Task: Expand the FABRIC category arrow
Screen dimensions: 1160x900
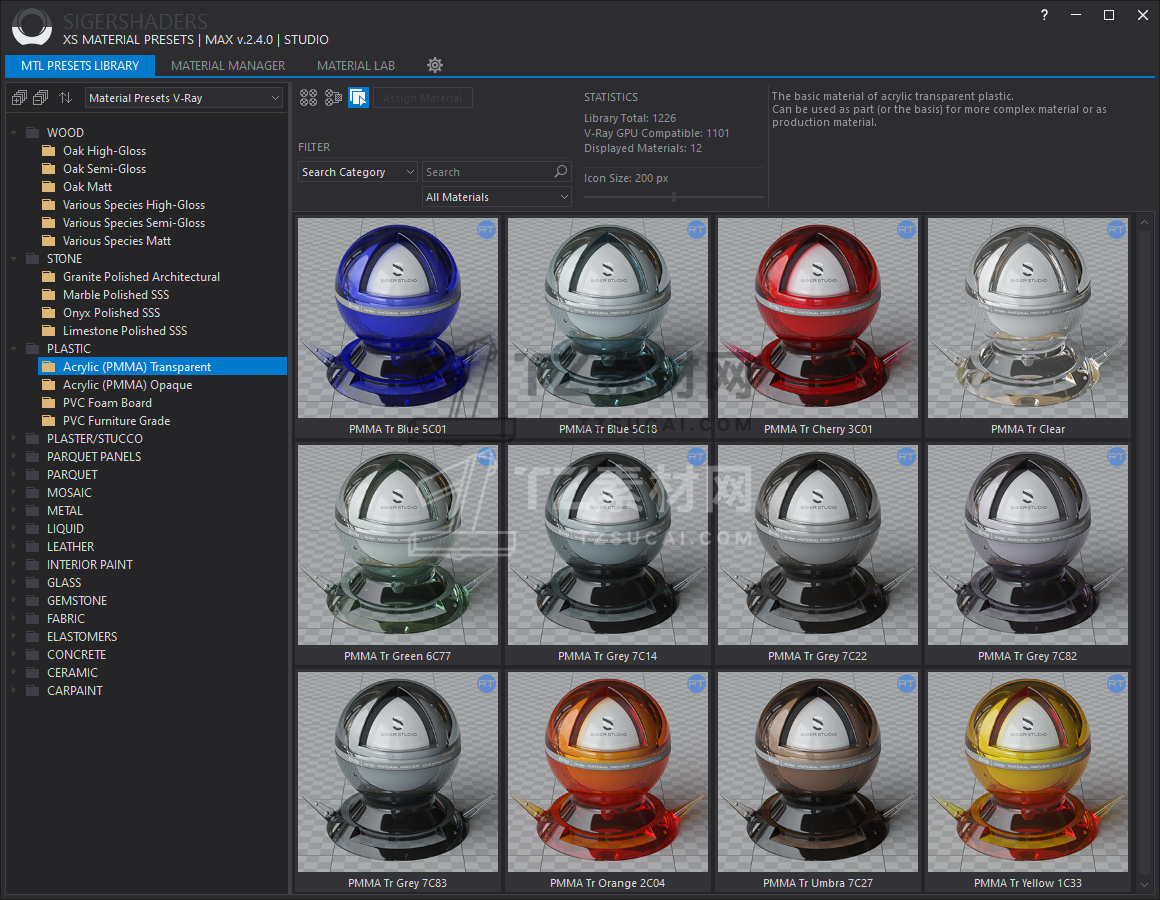Action: [13, 618]
